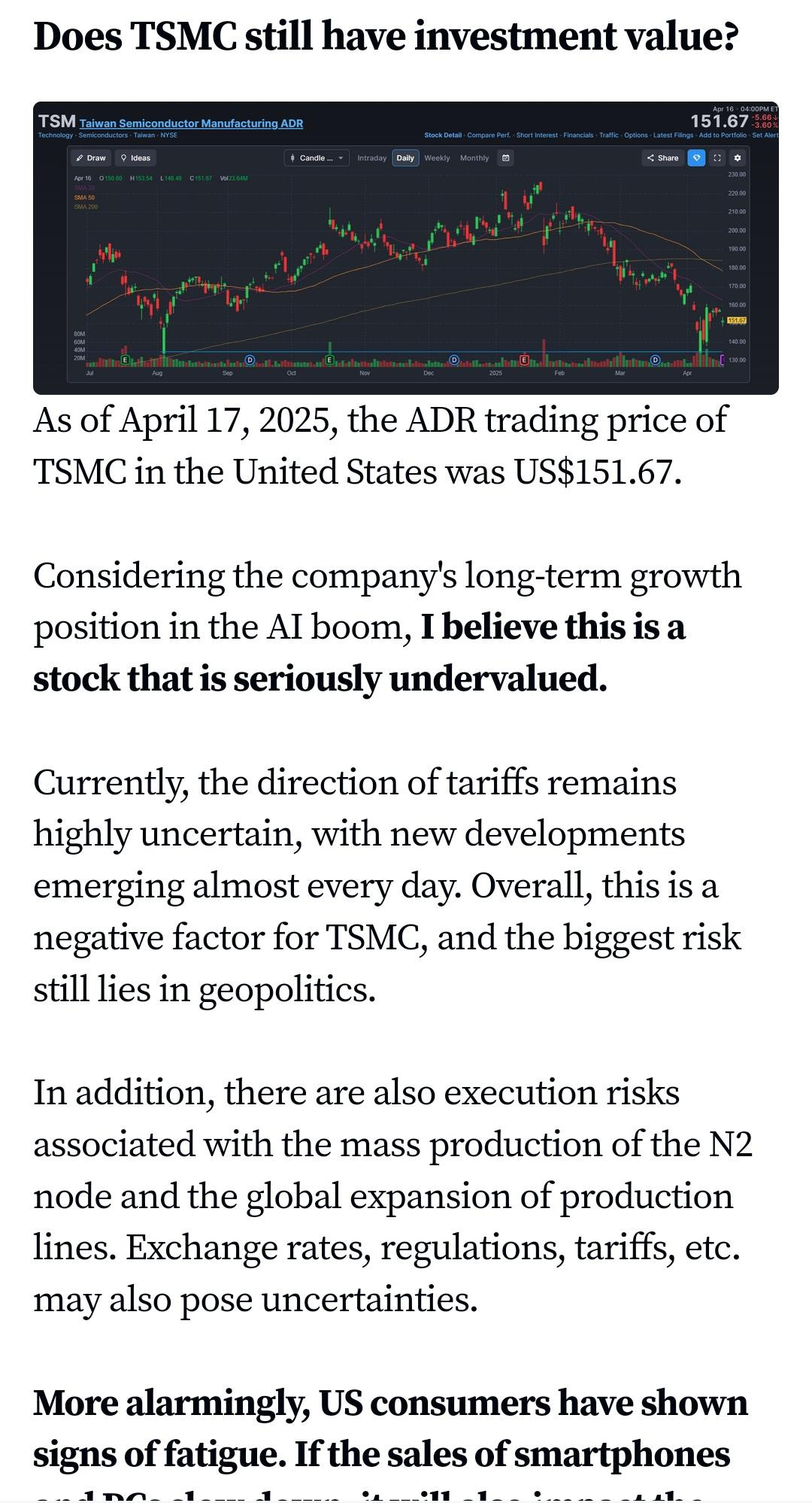812x1503 pixels.
Task: Click the Draw pencil tool button
Action: click(91, 158)
